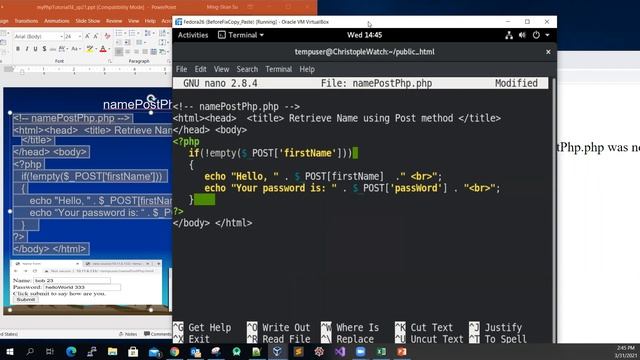Viewport: 640px width, 360px height.
Task: Open the Arial font name dropdown
Action: tap(61, 36)
